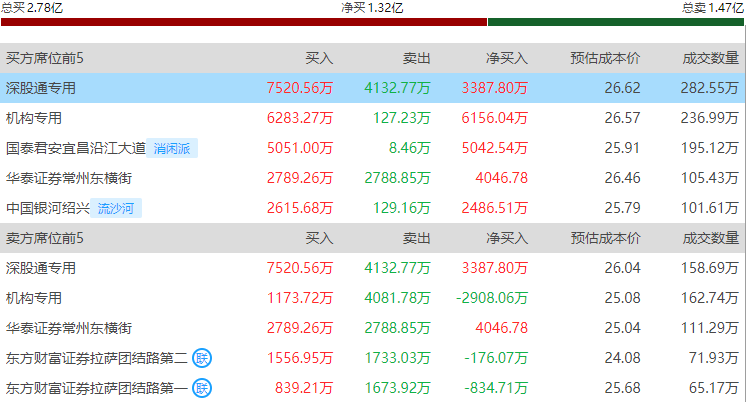Click volume 158.69万
This screenshot has width=746, height=402.
pyautogui.click(x=709, y=268)
